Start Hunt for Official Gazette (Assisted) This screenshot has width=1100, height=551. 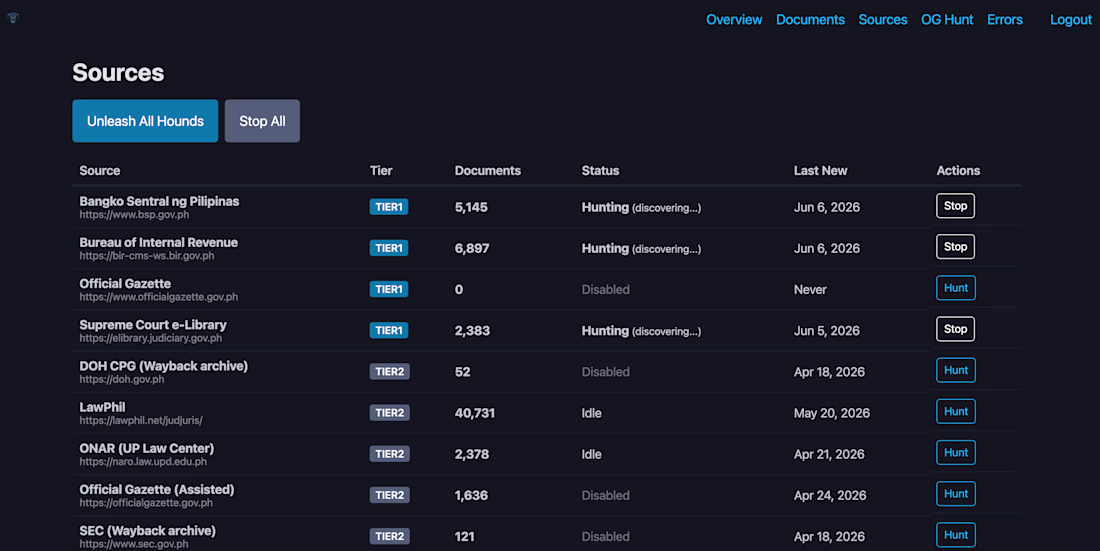[x=955, y=493]
